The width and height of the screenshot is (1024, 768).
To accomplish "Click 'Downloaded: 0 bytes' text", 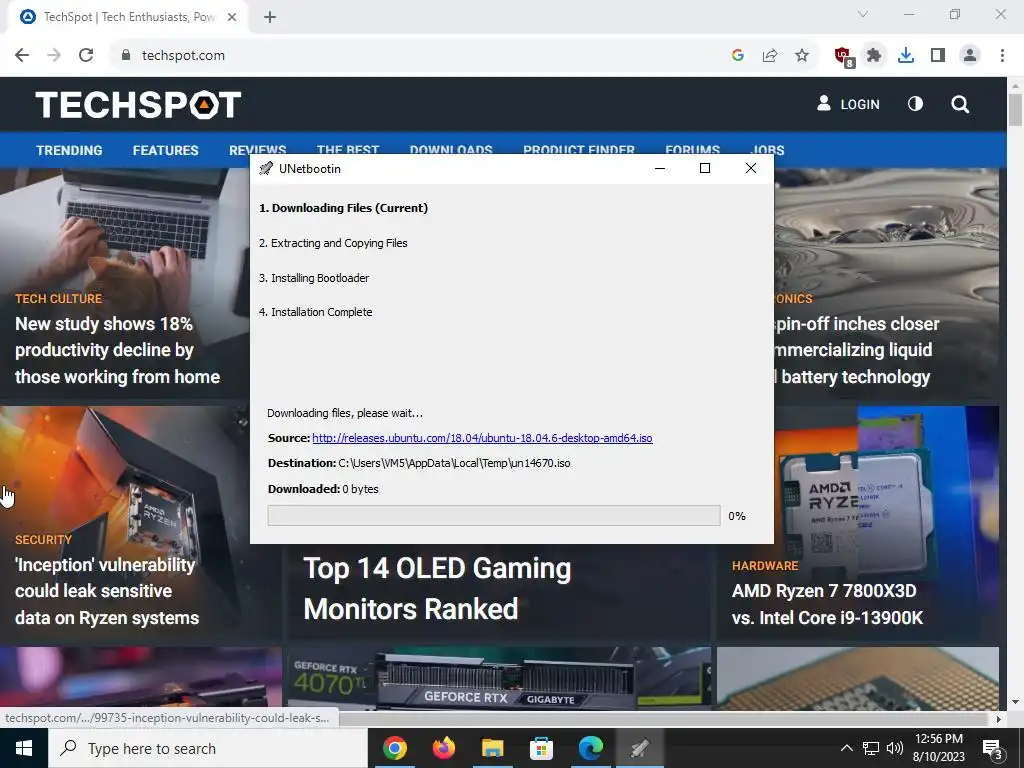I will pos(323,488).
